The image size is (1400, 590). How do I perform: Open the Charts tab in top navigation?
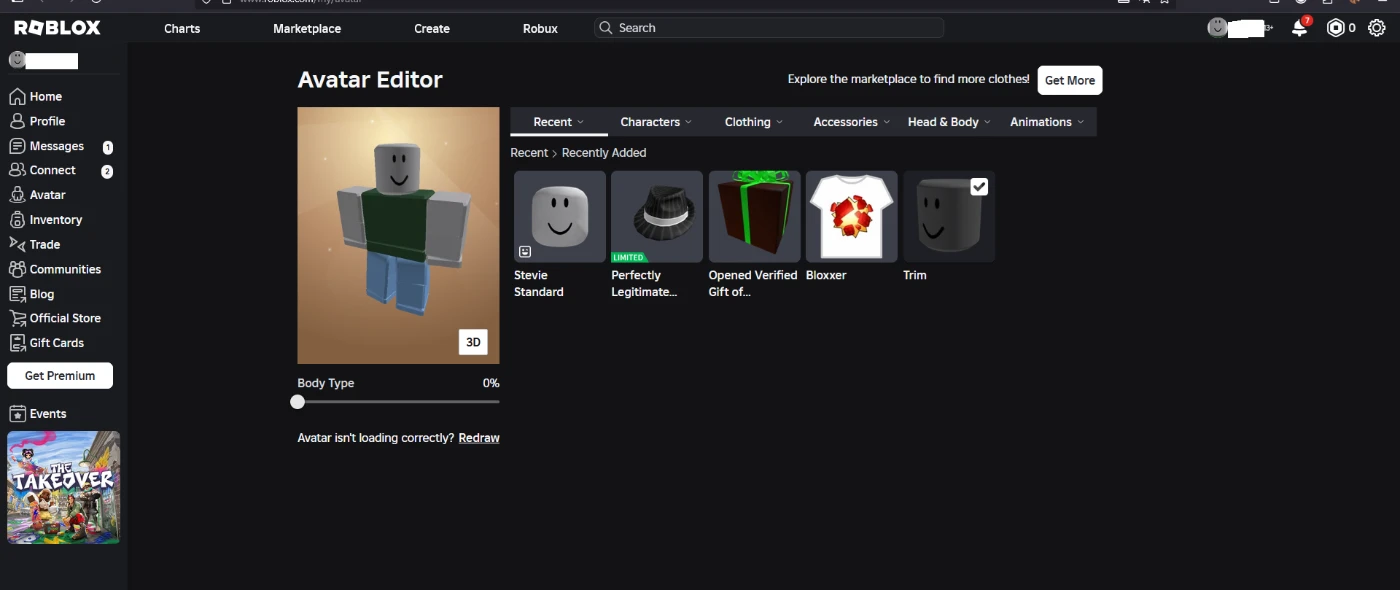pos(182,28)
